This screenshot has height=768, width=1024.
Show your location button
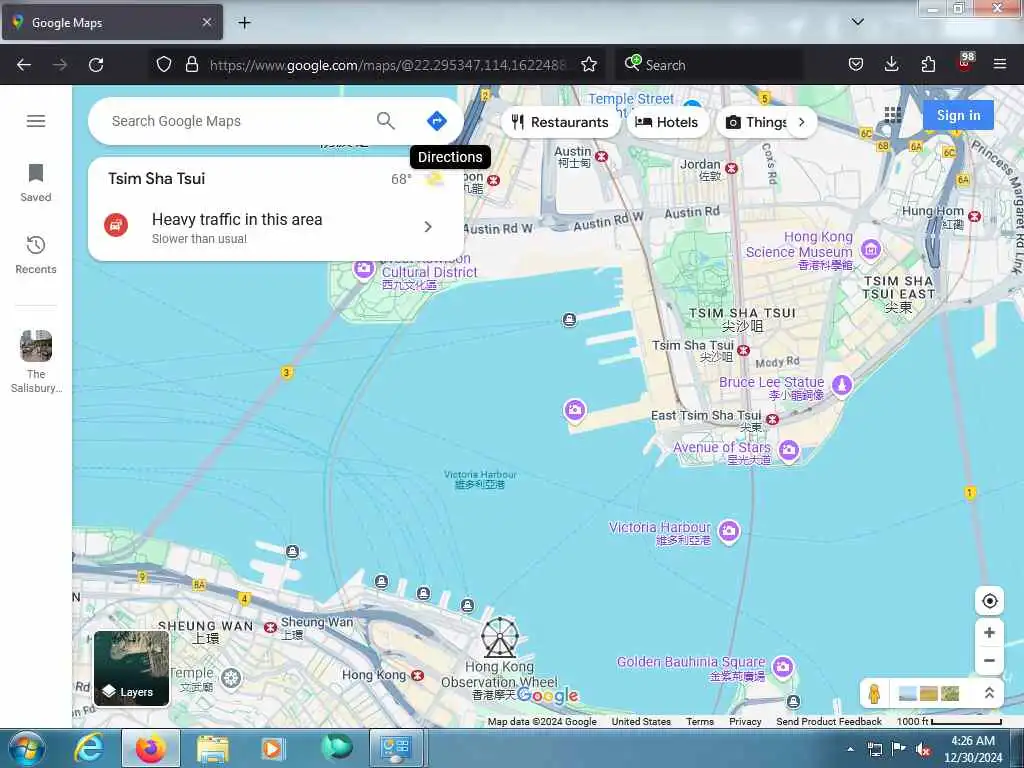coord(989,601)
